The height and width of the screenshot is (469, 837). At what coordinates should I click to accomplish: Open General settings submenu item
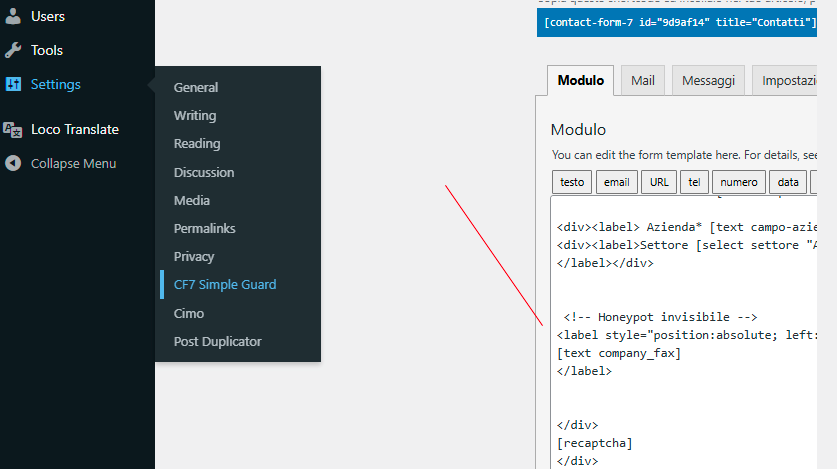(x=196, y=87)
